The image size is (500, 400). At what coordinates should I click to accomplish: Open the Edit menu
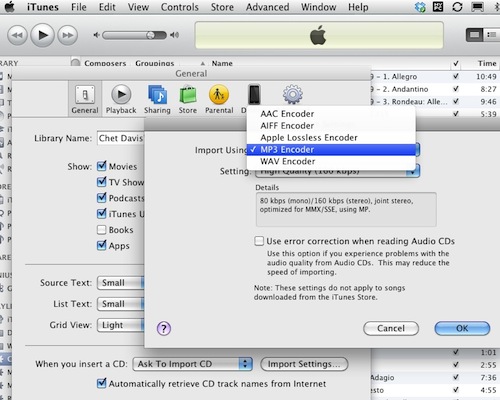(x=107, y=7)
